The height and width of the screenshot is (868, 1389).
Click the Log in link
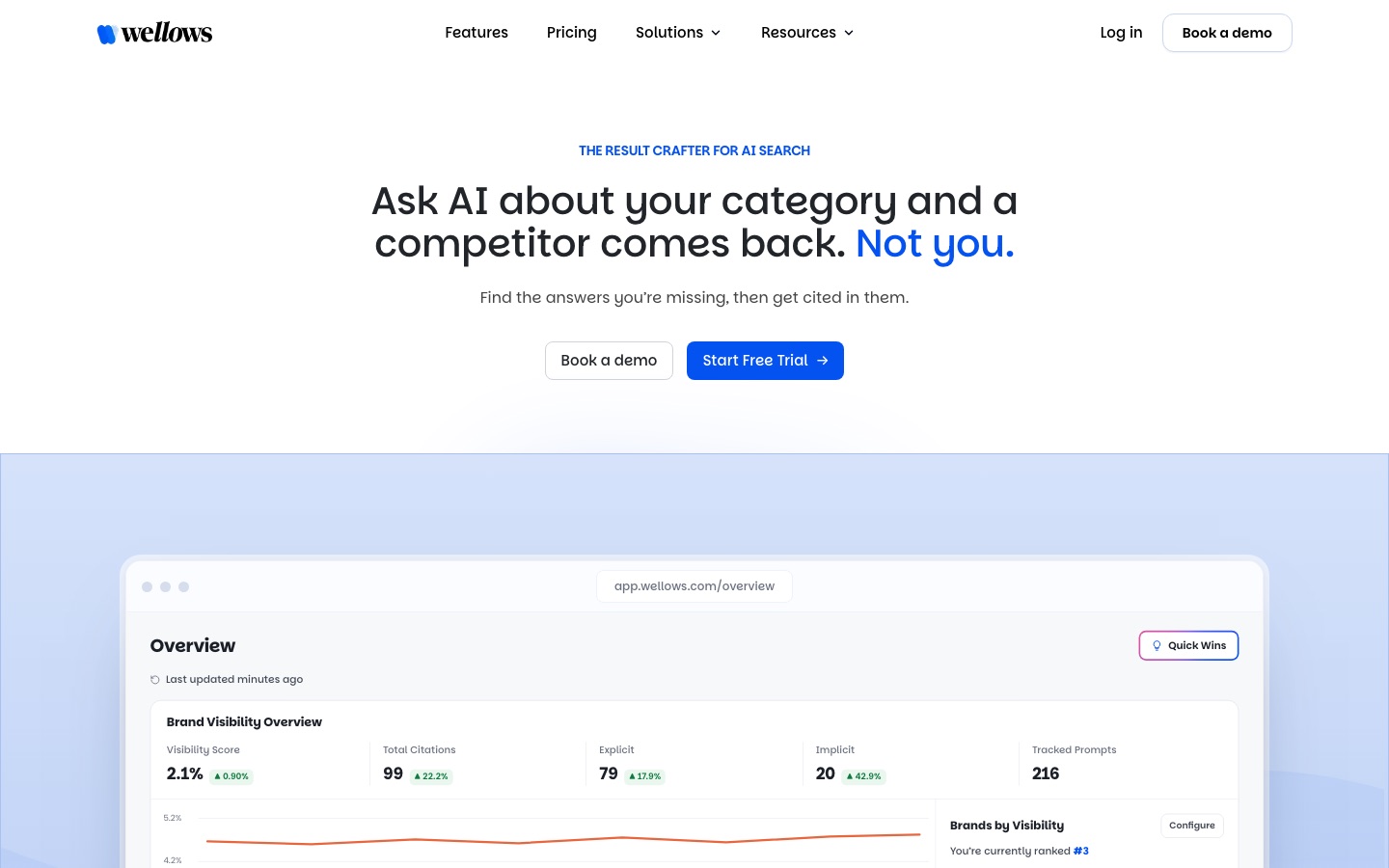point(1121,33)
